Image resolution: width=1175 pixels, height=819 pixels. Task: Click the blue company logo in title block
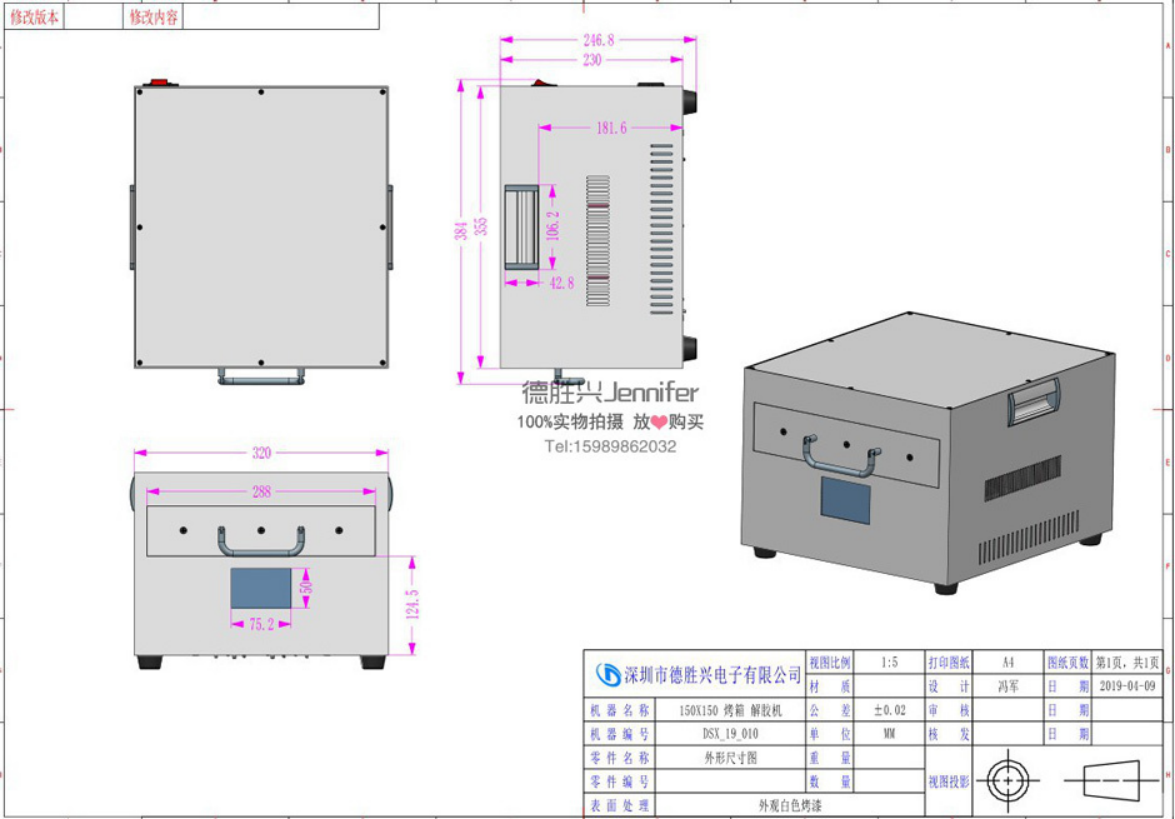(607, 675)
